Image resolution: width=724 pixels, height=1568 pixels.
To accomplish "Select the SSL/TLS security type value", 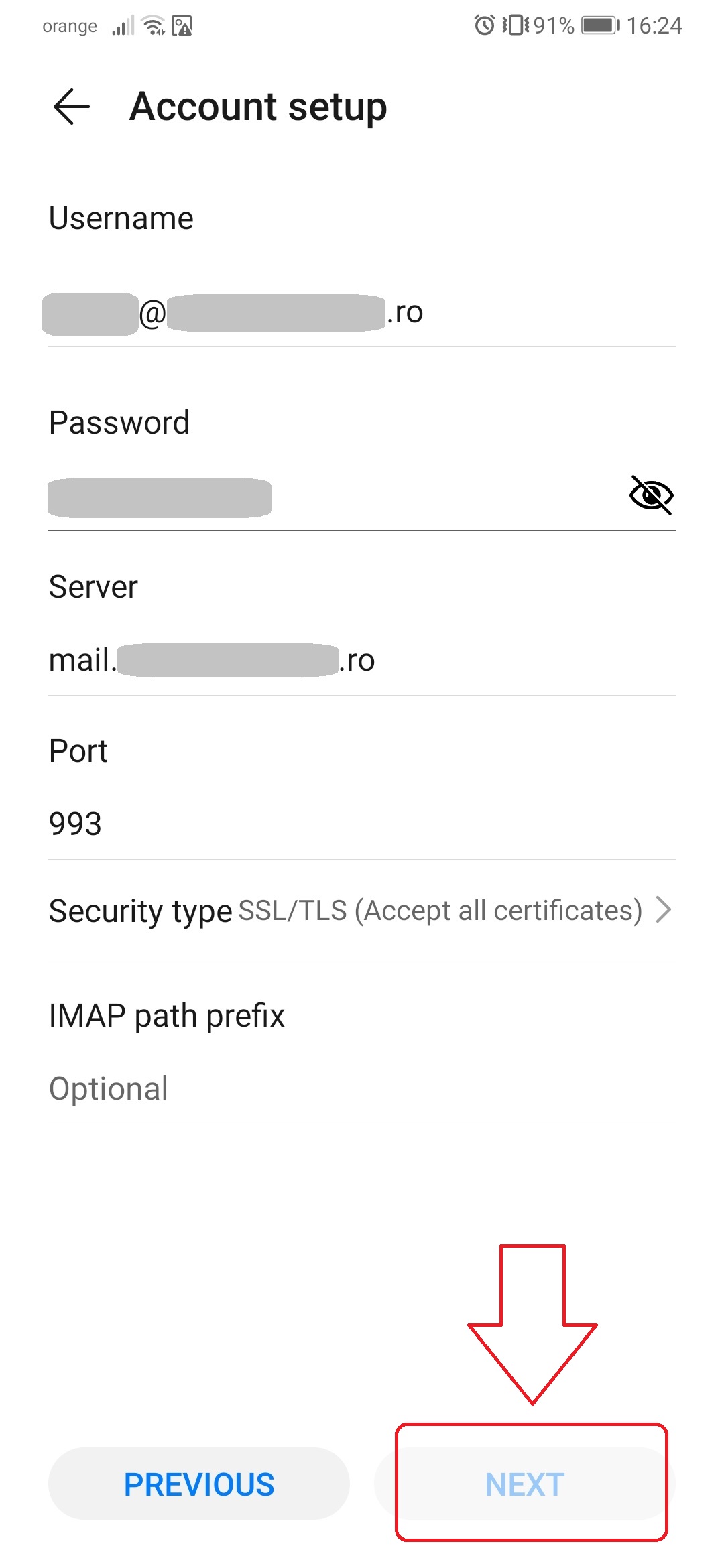I will click(x=440, y=911).
